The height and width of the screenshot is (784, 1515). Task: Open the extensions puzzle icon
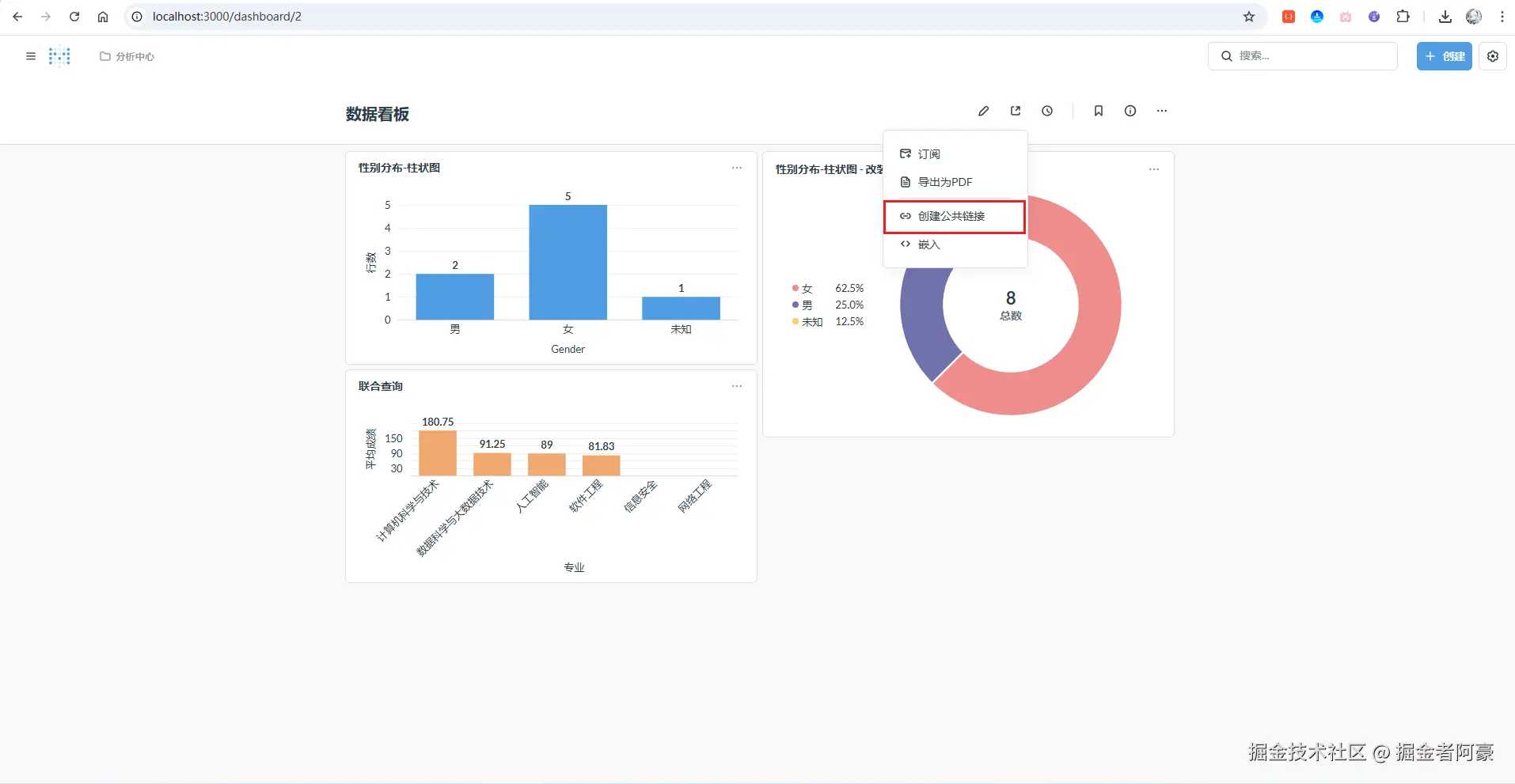[1403, 17]
